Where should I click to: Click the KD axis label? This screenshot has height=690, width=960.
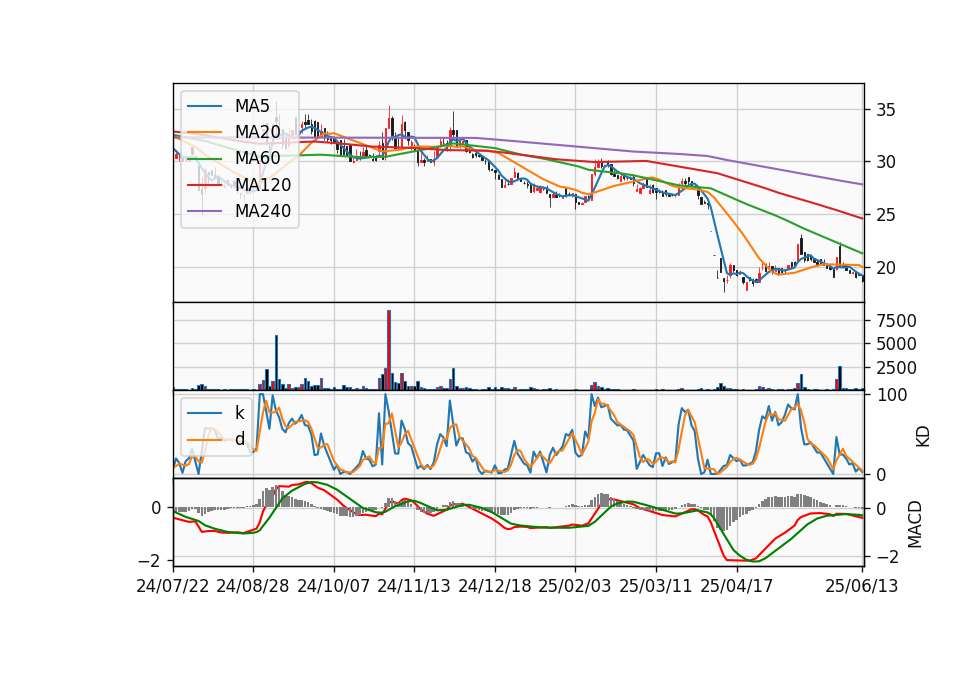(x=922, y=437)
